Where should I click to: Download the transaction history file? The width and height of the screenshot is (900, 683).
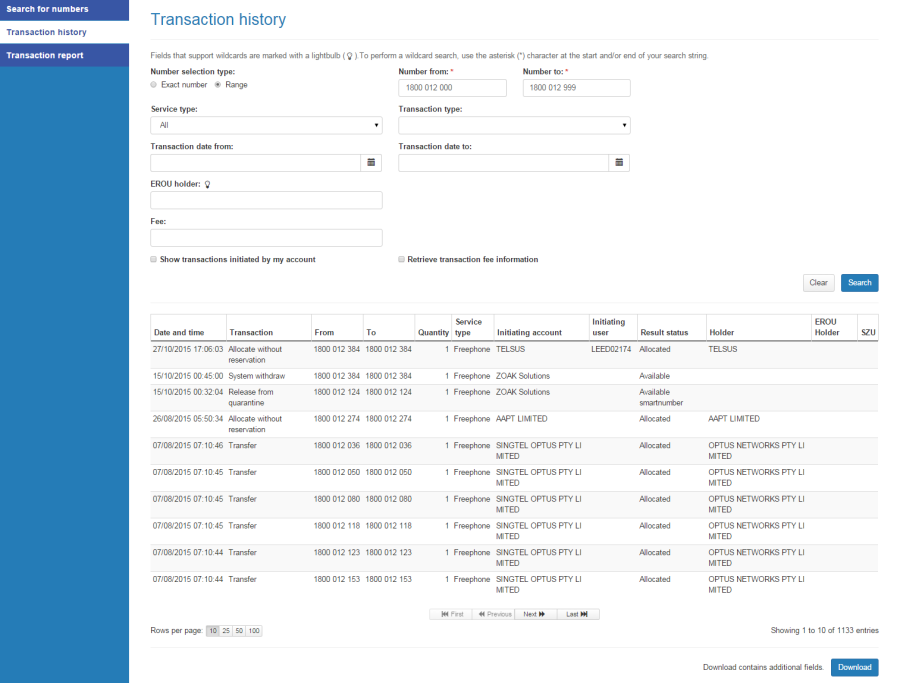pyautogui.click(x=854, y=667)
